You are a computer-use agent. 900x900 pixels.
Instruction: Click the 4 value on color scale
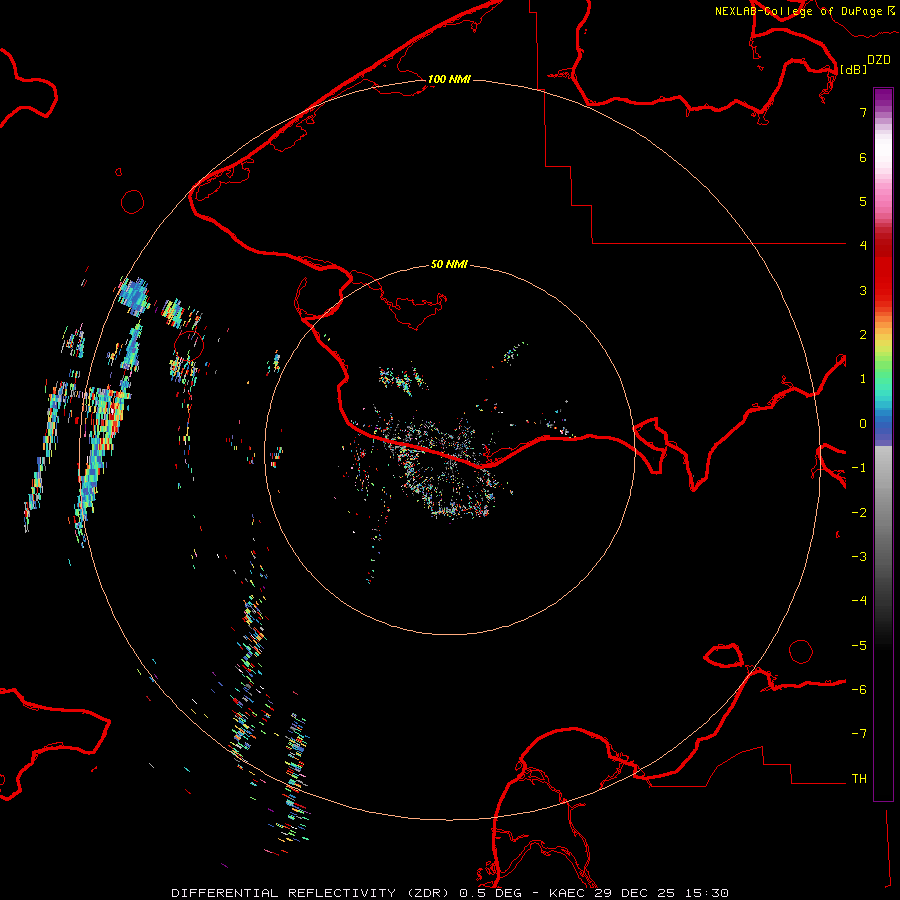863,246
